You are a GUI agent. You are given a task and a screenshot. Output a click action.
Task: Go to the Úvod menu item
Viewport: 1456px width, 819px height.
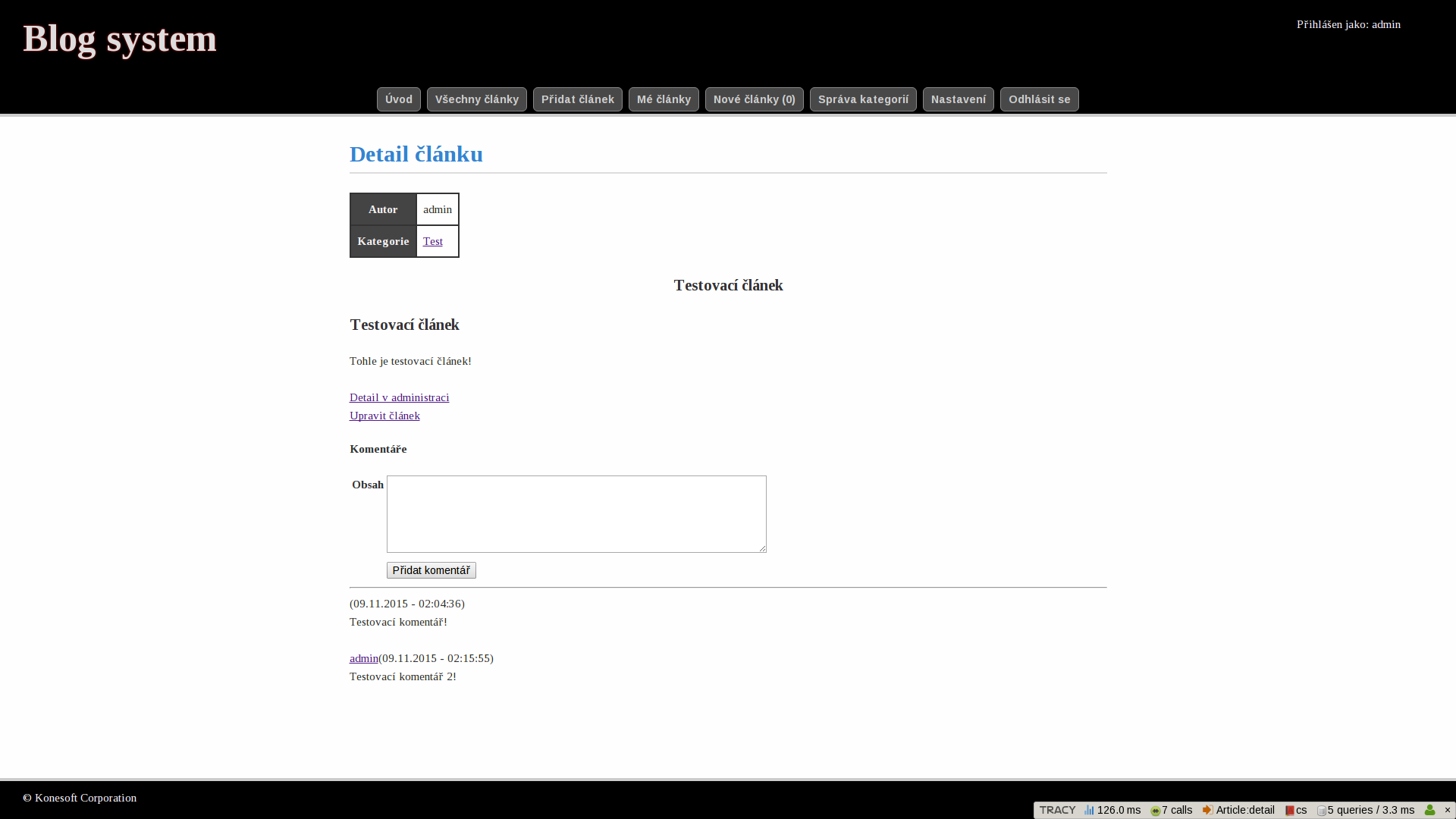click(x=398, y=99)
